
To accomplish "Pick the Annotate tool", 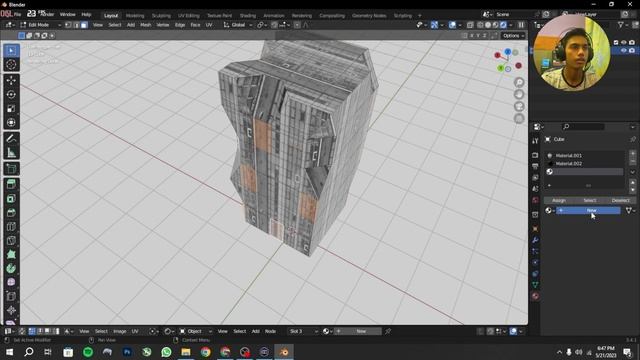I will coord(11,139).
